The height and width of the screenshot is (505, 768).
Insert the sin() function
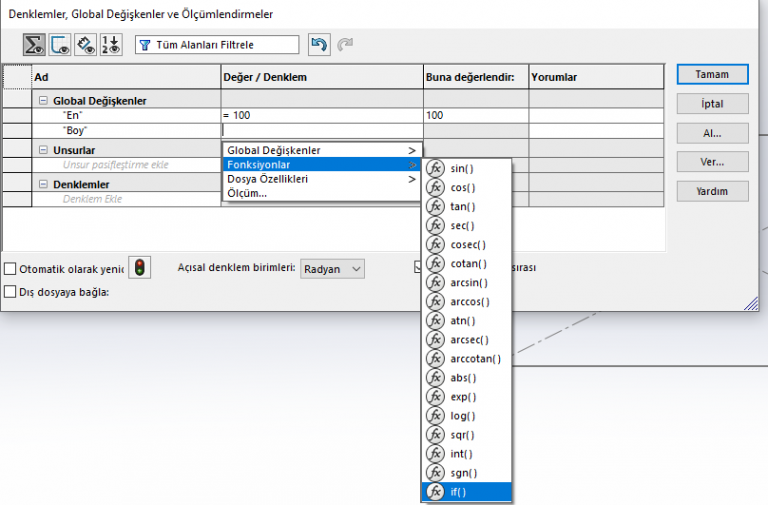pyautogui.click(x=461, y=169)
